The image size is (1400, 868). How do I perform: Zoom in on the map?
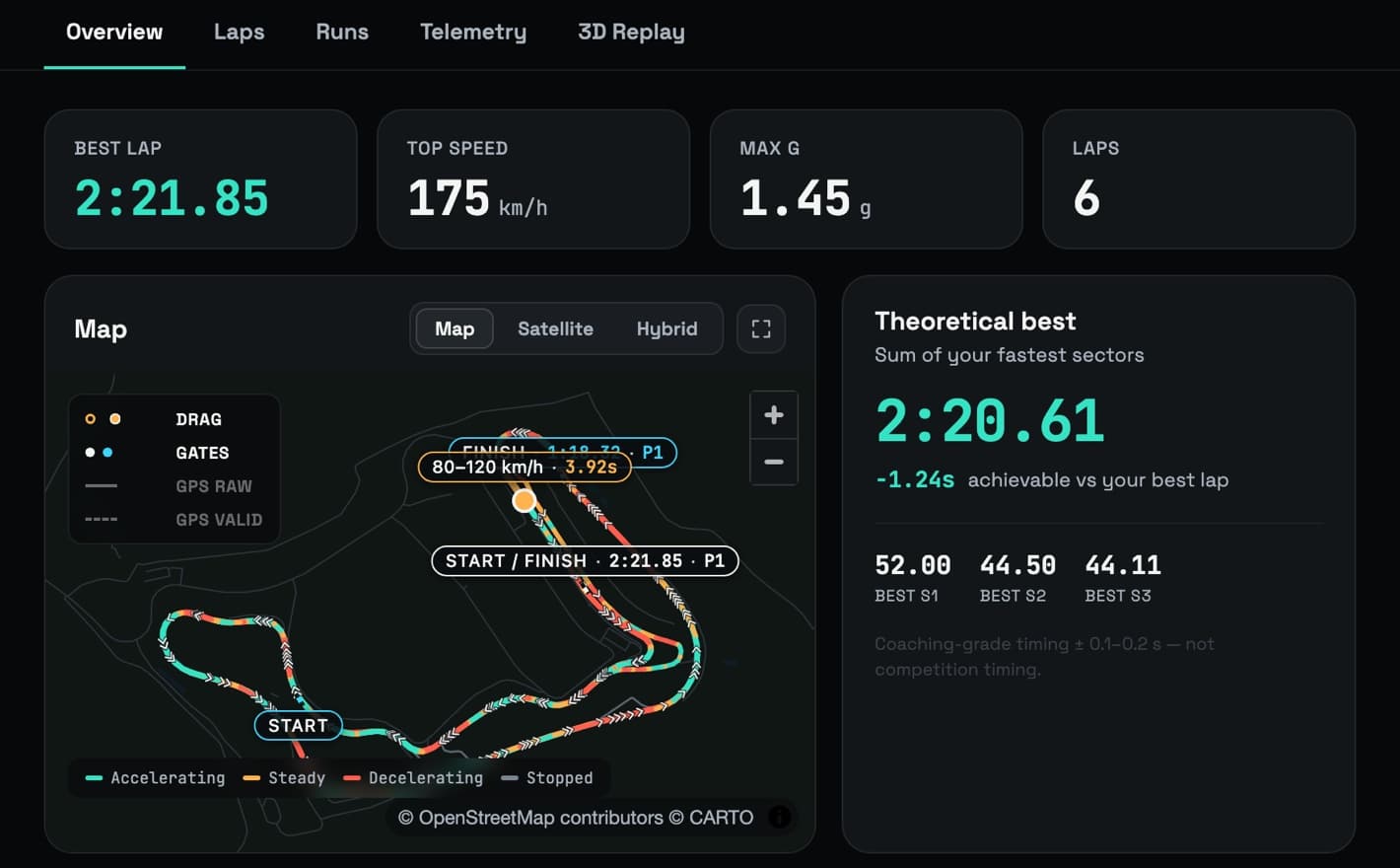[774, 415]
